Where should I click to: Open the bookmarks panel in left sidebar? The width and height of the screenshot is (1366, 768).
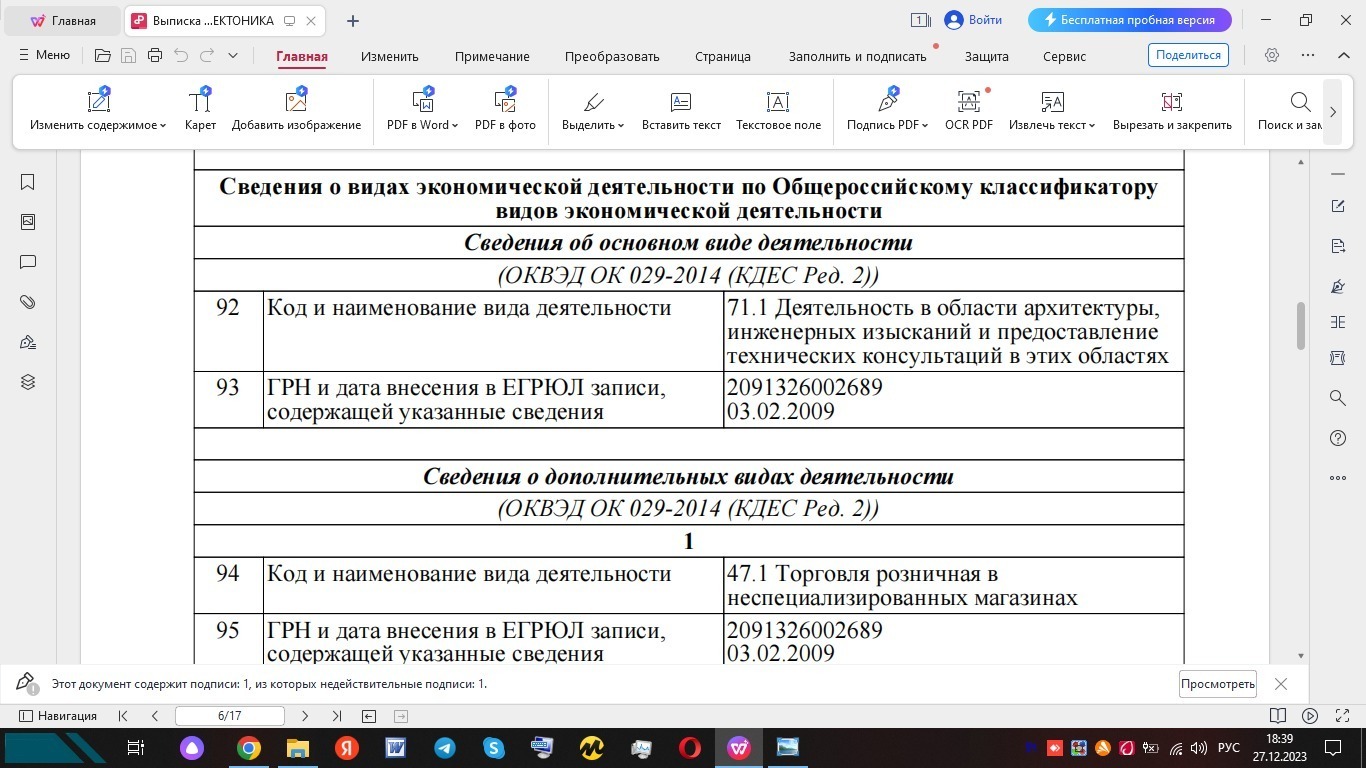[28, 182]
